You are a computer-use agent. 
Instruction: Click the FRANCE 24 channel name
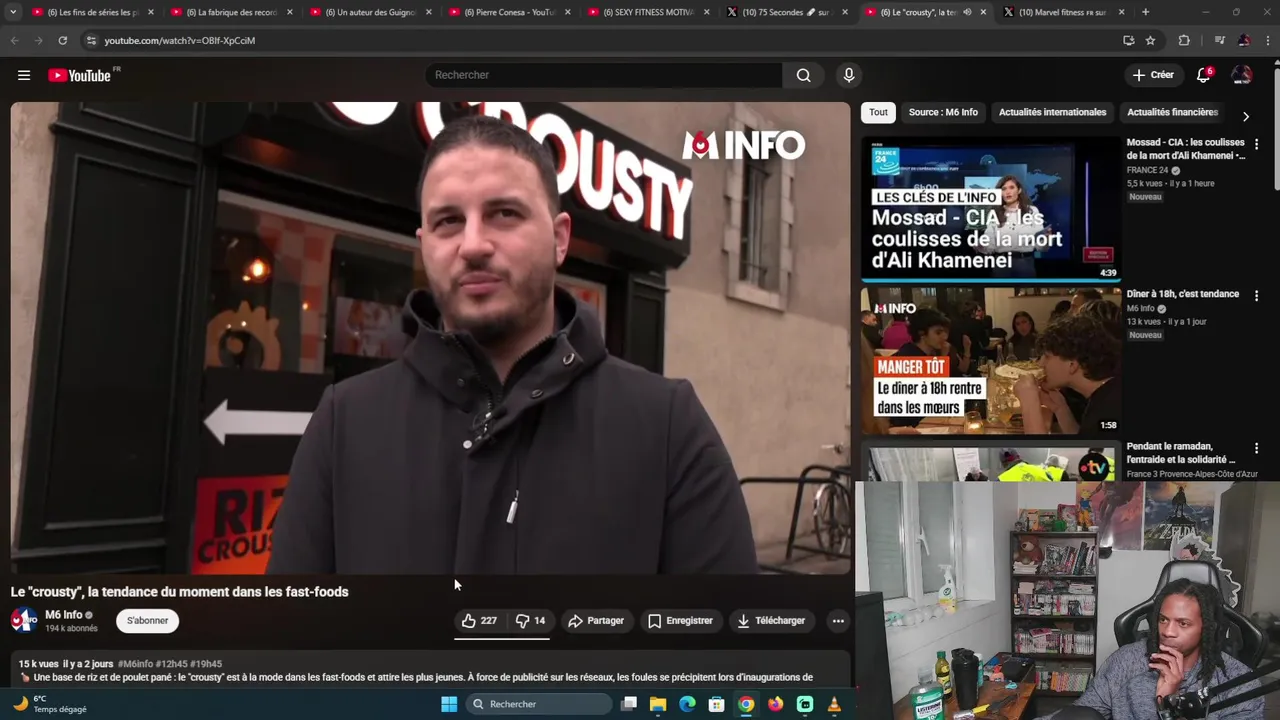1147,170
